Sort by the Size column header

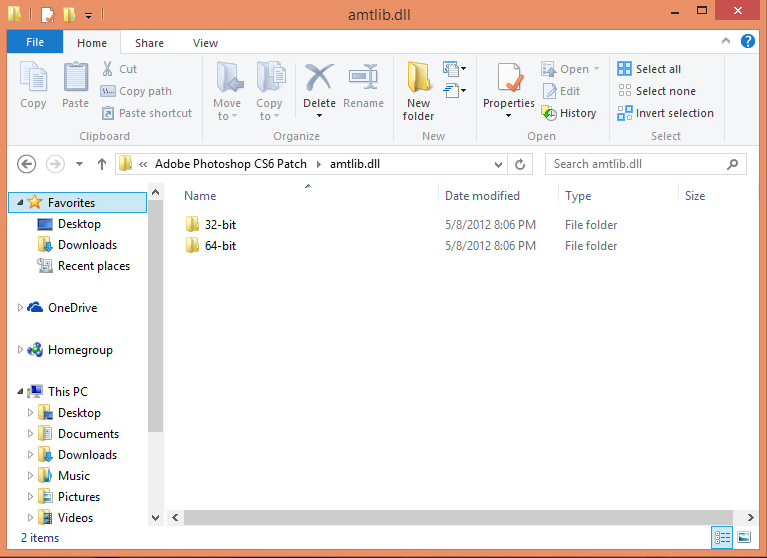(695, 196)
